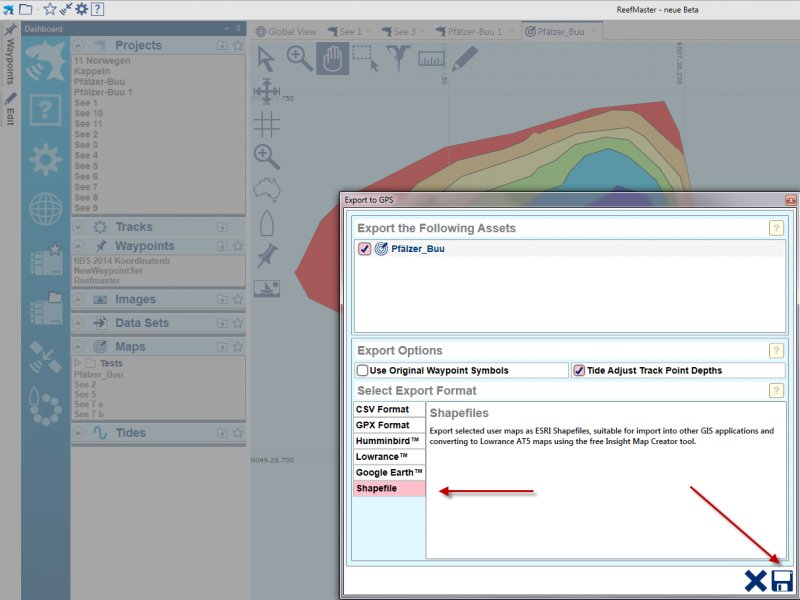
Task: Uncheck the Pfälzer_Buu asset checkbox
Action: (365, 249)
